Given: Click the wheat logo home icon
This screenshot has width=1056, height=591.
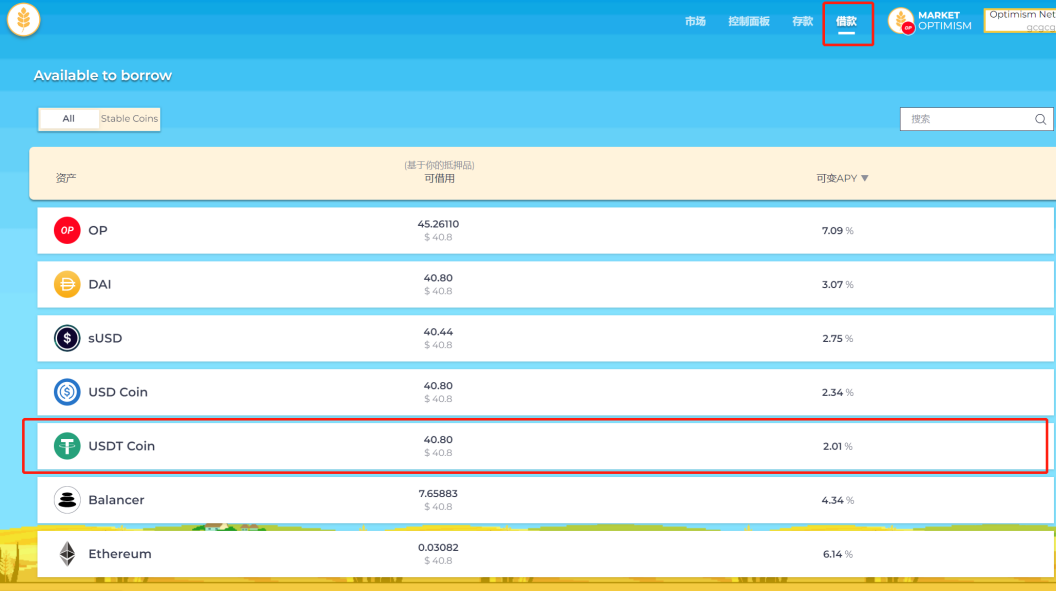Looking at the screenshot, I should [23, 19].
